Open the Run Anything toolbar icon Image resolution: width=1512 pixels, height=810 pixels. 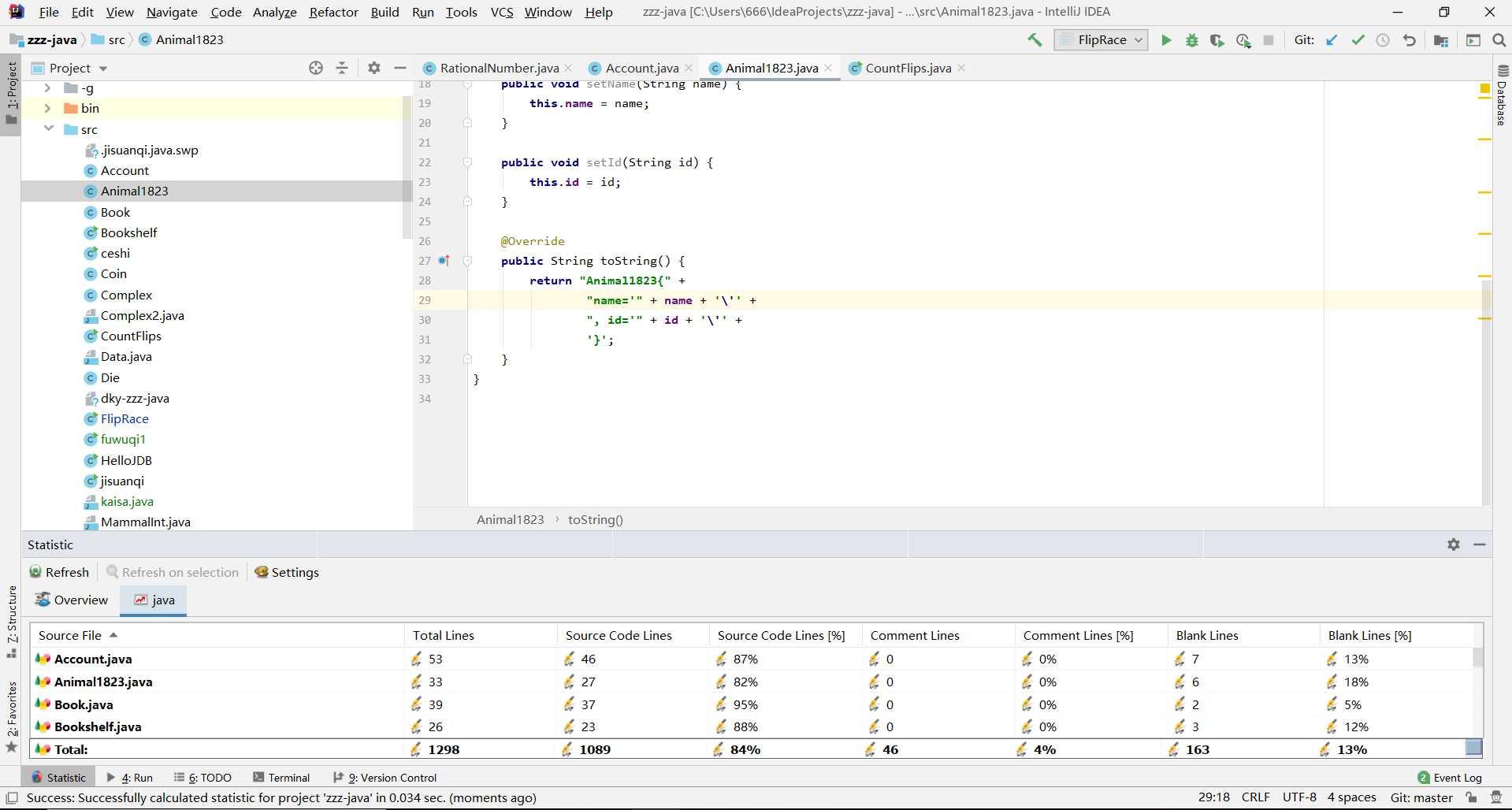(x=1473, y=40)
